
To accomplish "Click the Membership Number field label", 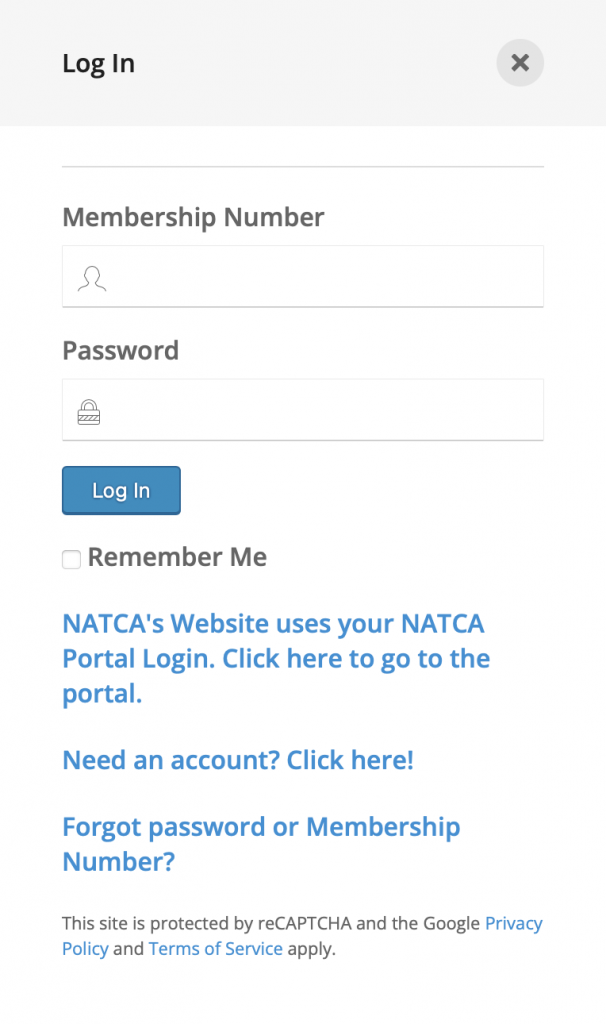I will pyautogui.click(x=193, y=217).
